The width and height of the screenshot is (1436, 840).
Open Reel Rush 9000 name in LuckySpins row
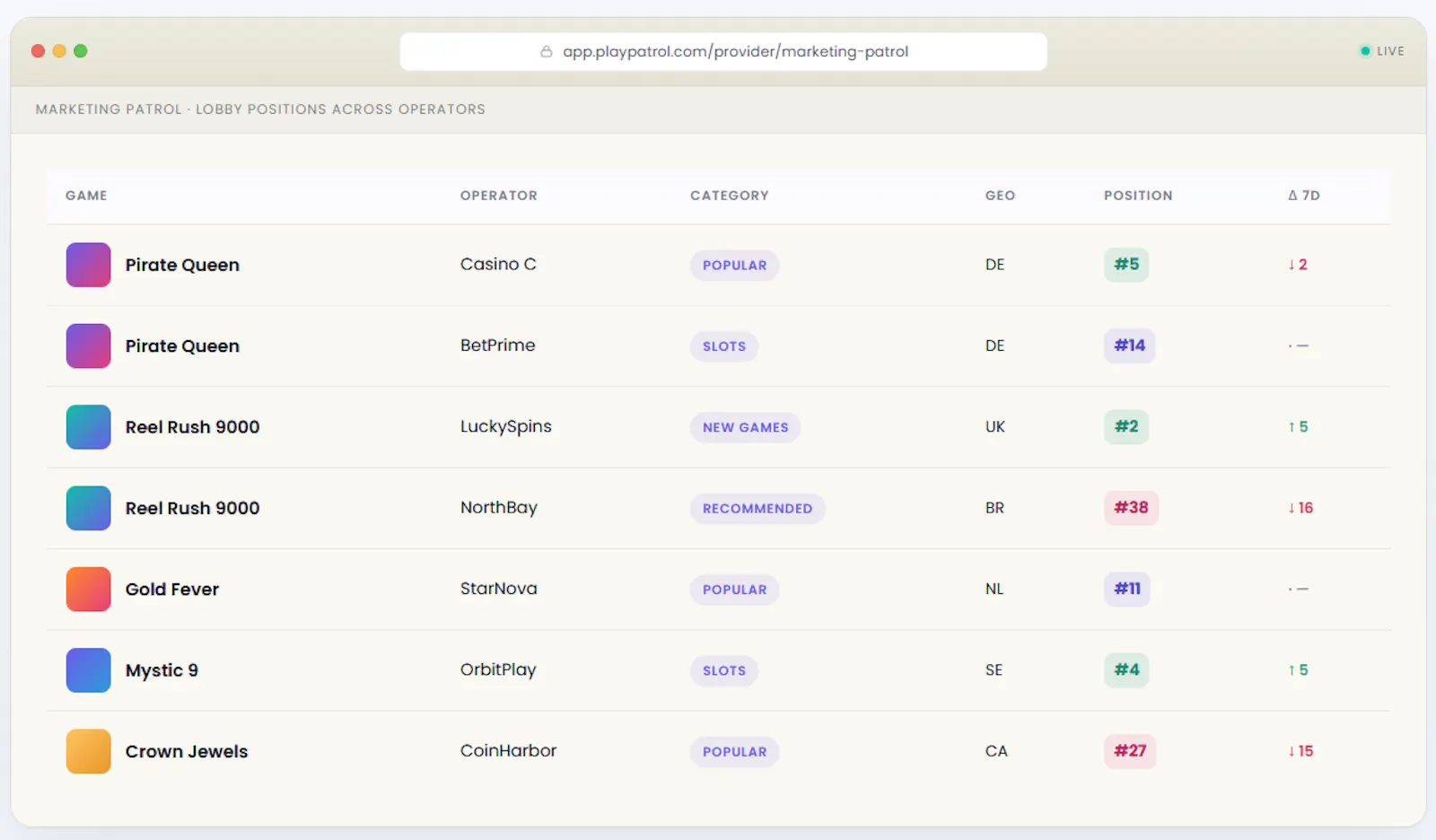tap(192, 427)
